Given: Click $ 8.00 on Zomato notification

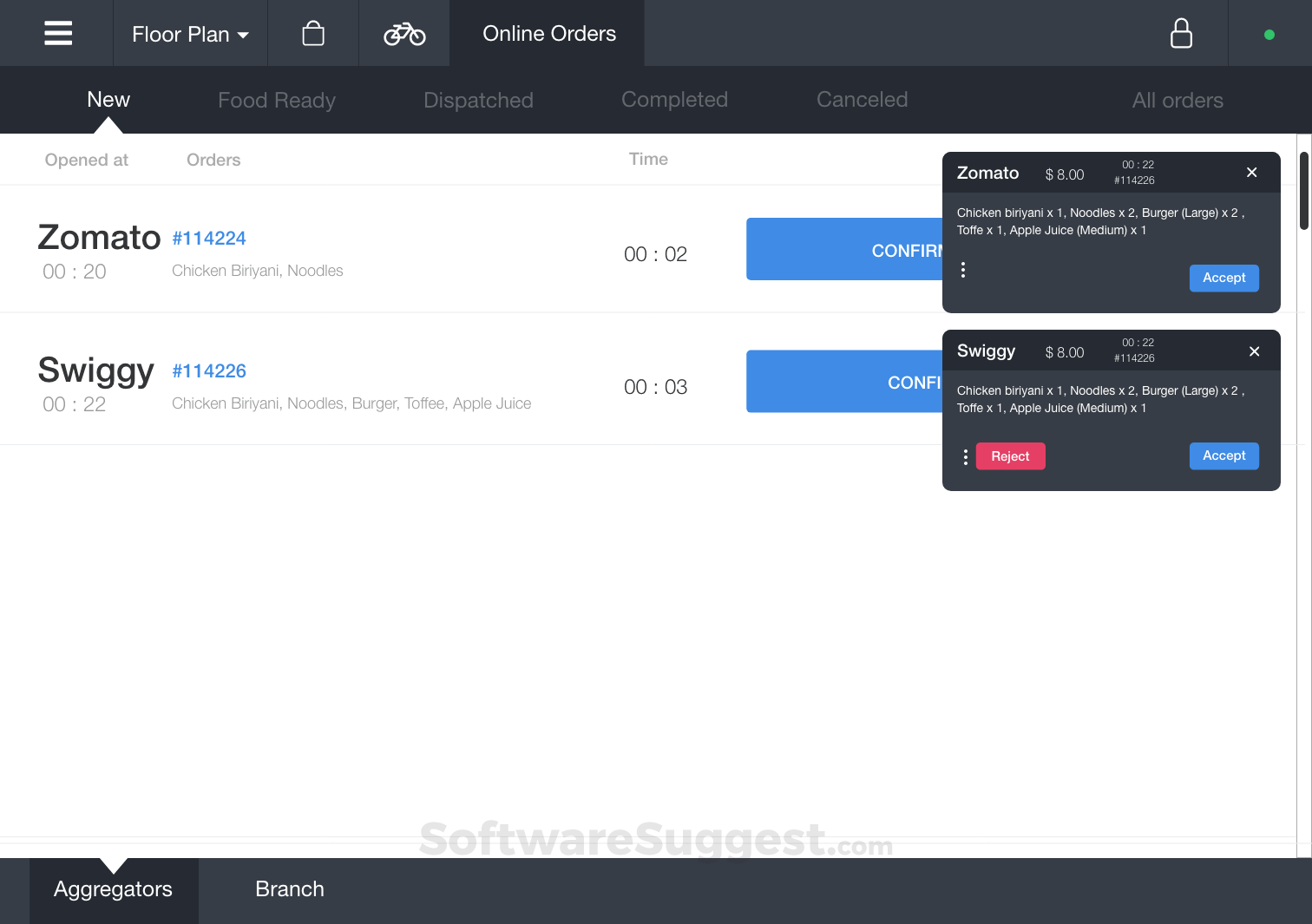Looking at the screenshot, I should [1065, 174].
